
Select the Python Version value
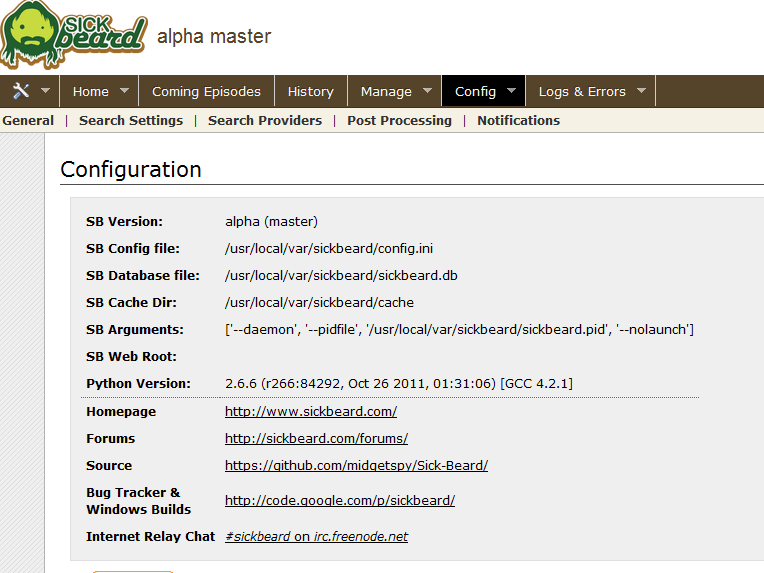(x=399, y=384)
